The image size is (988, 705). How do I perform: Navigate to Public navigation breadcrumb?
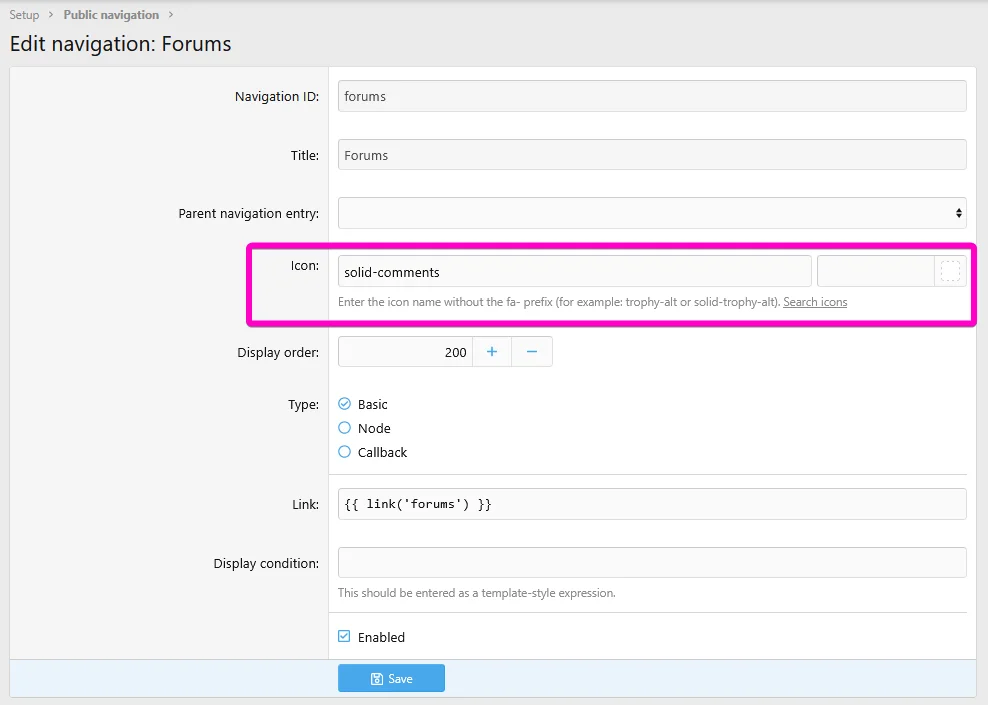111,15
